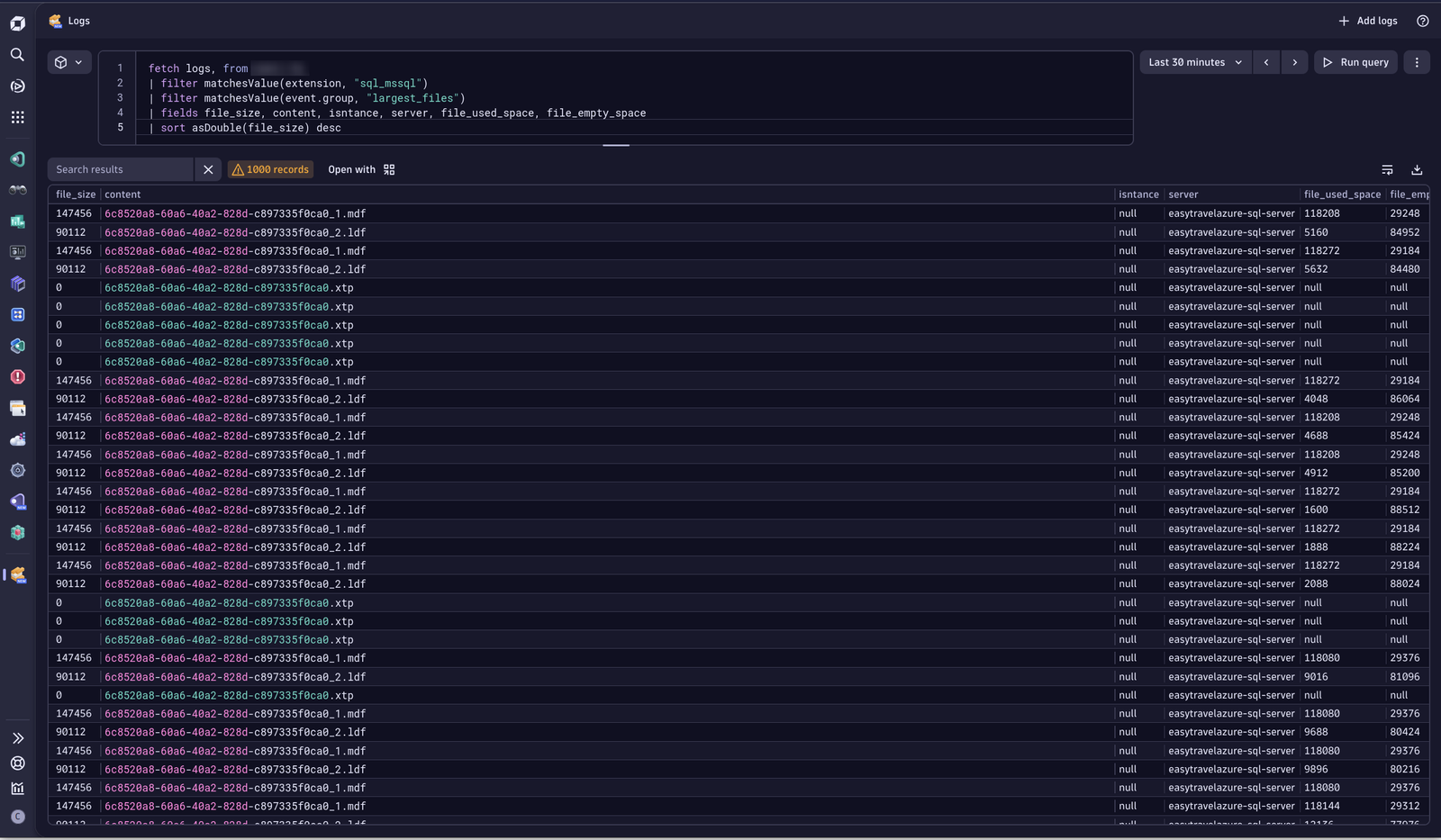This screenshot has height=840, width=1441.
Task: Click the query line filtering on "sql_mssql"
Action: [x=288, y=83]
